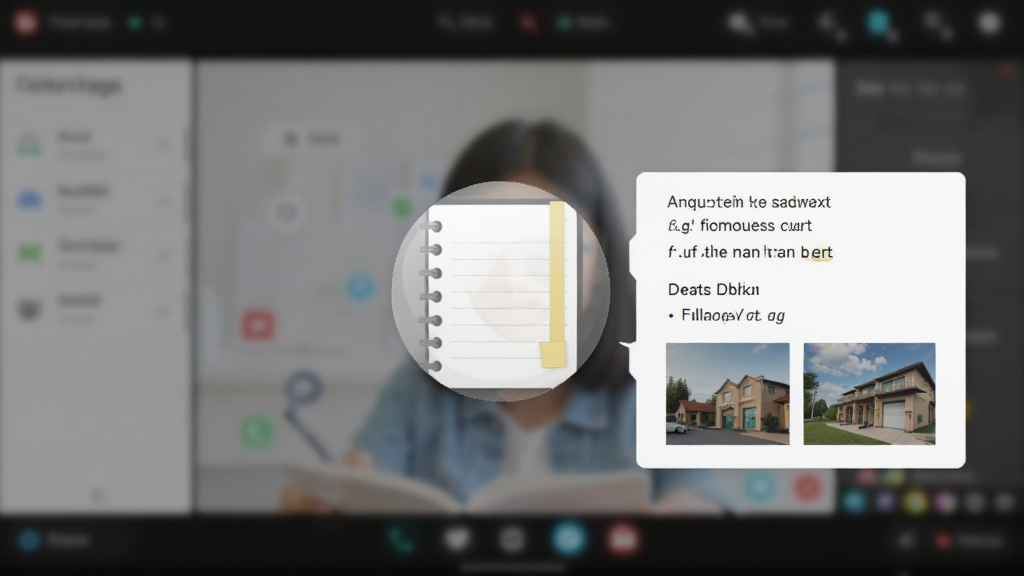Click the "Deats Dblkıı" heading in the popup card
The image size is (1024, 576).
click(x=713, y=289)
